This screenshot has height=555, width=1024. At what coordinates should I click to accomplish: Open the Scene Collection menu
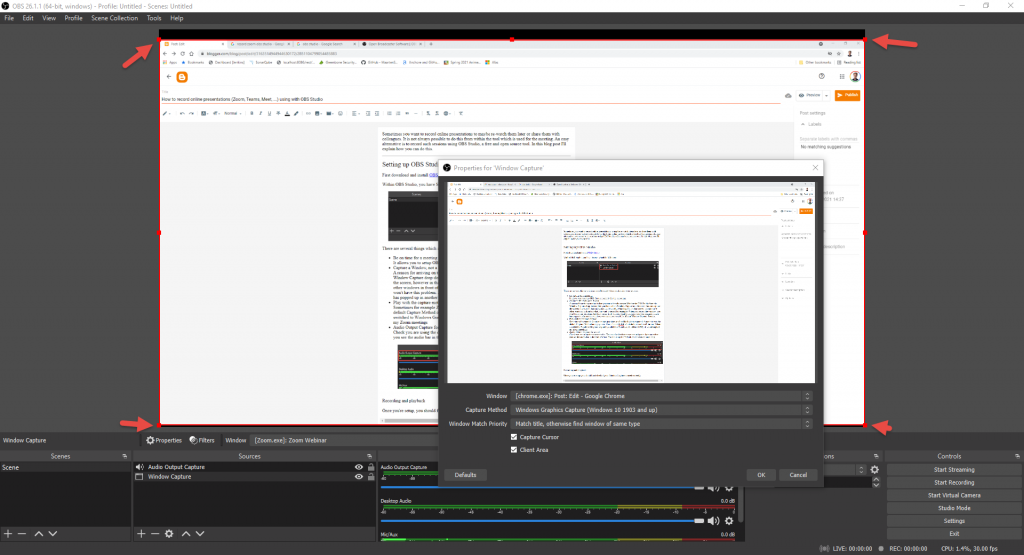coord(114,18)
